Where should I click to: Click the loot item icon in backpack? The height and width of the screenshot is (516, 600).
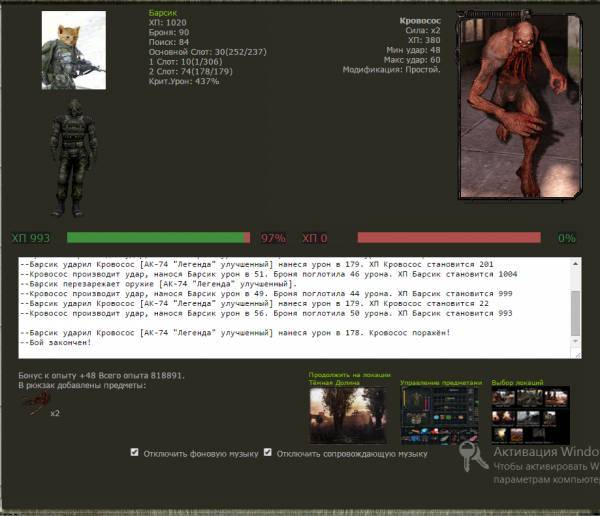tap(33, 402)
